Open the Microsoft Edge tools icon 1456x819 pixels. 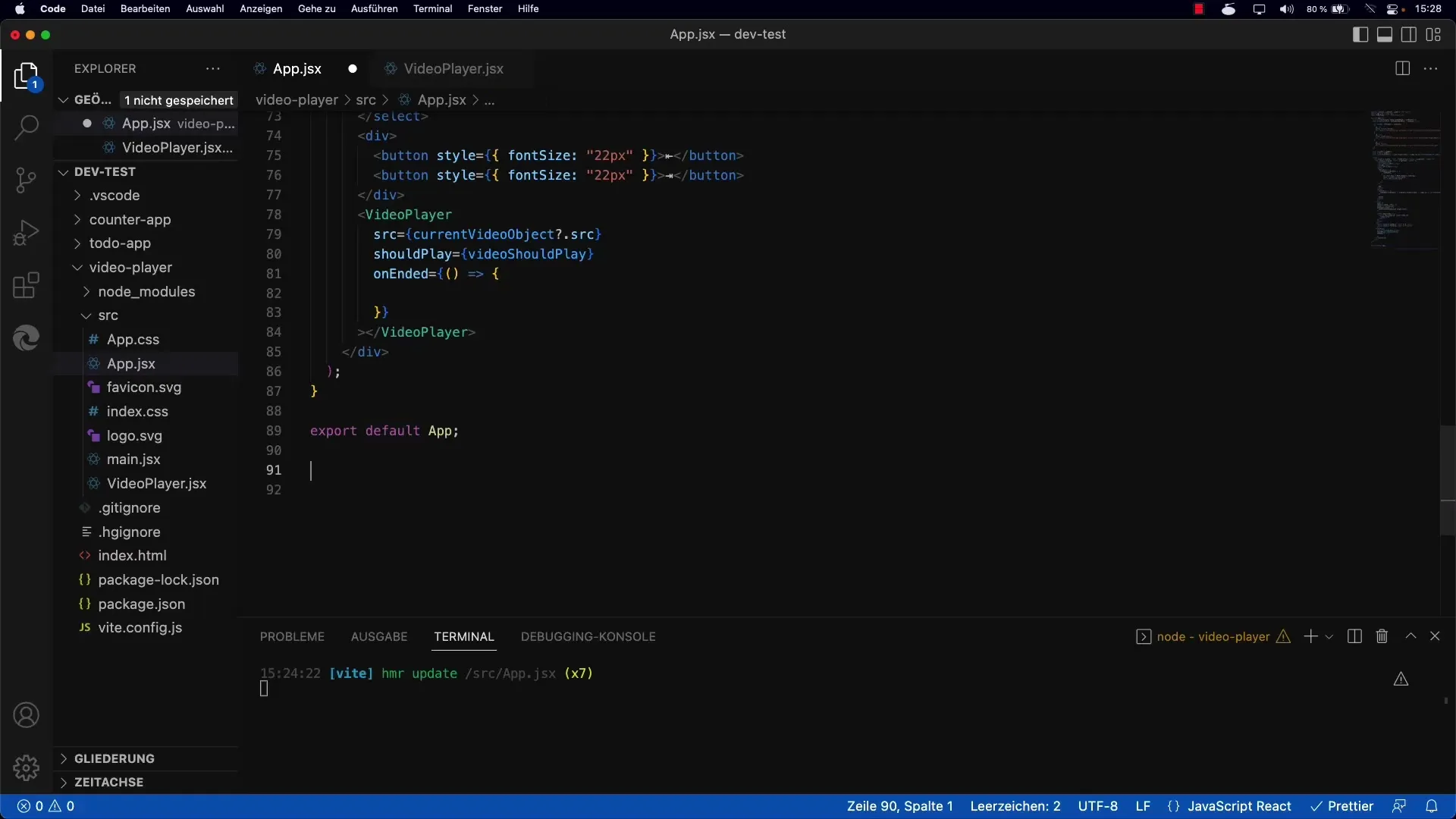27,337
